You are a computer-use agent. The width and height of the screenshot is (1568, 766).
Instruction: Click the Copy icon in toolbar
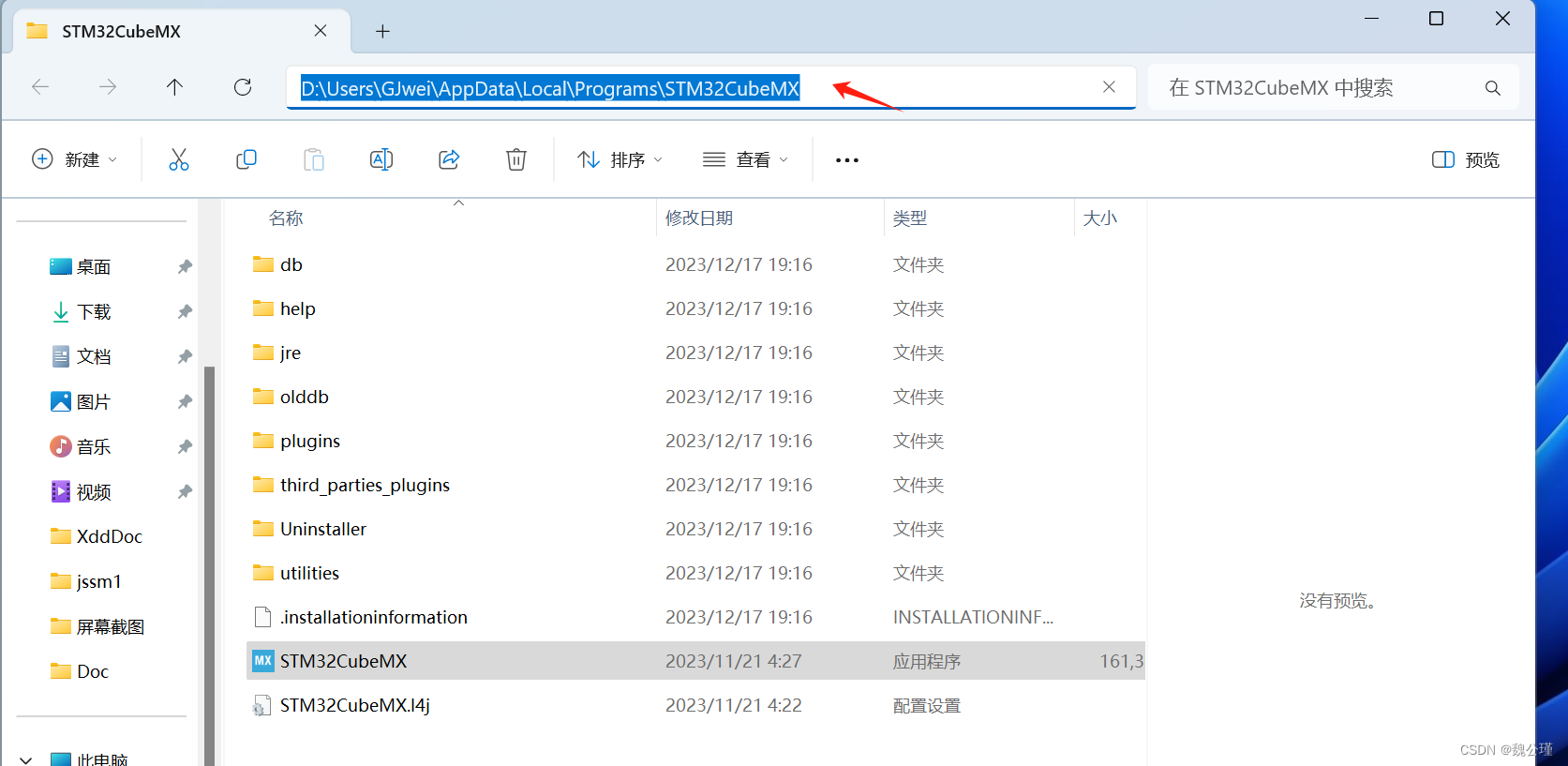(x=246, y=159)
